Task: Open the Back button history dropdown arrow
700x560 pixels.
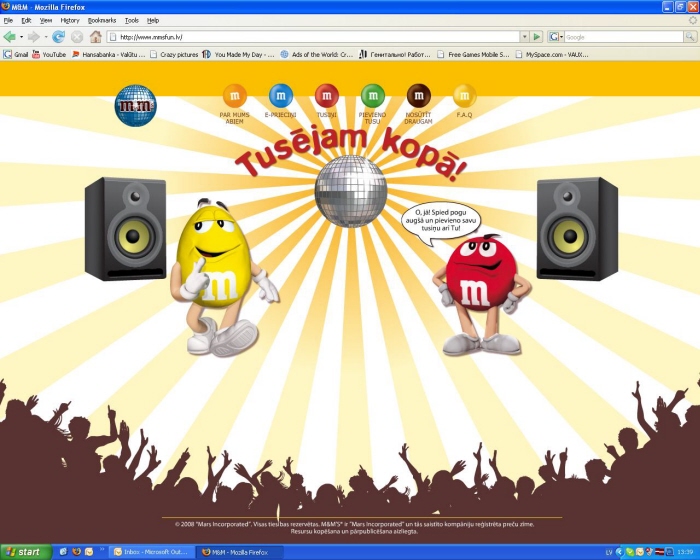Action: (21, 37)
